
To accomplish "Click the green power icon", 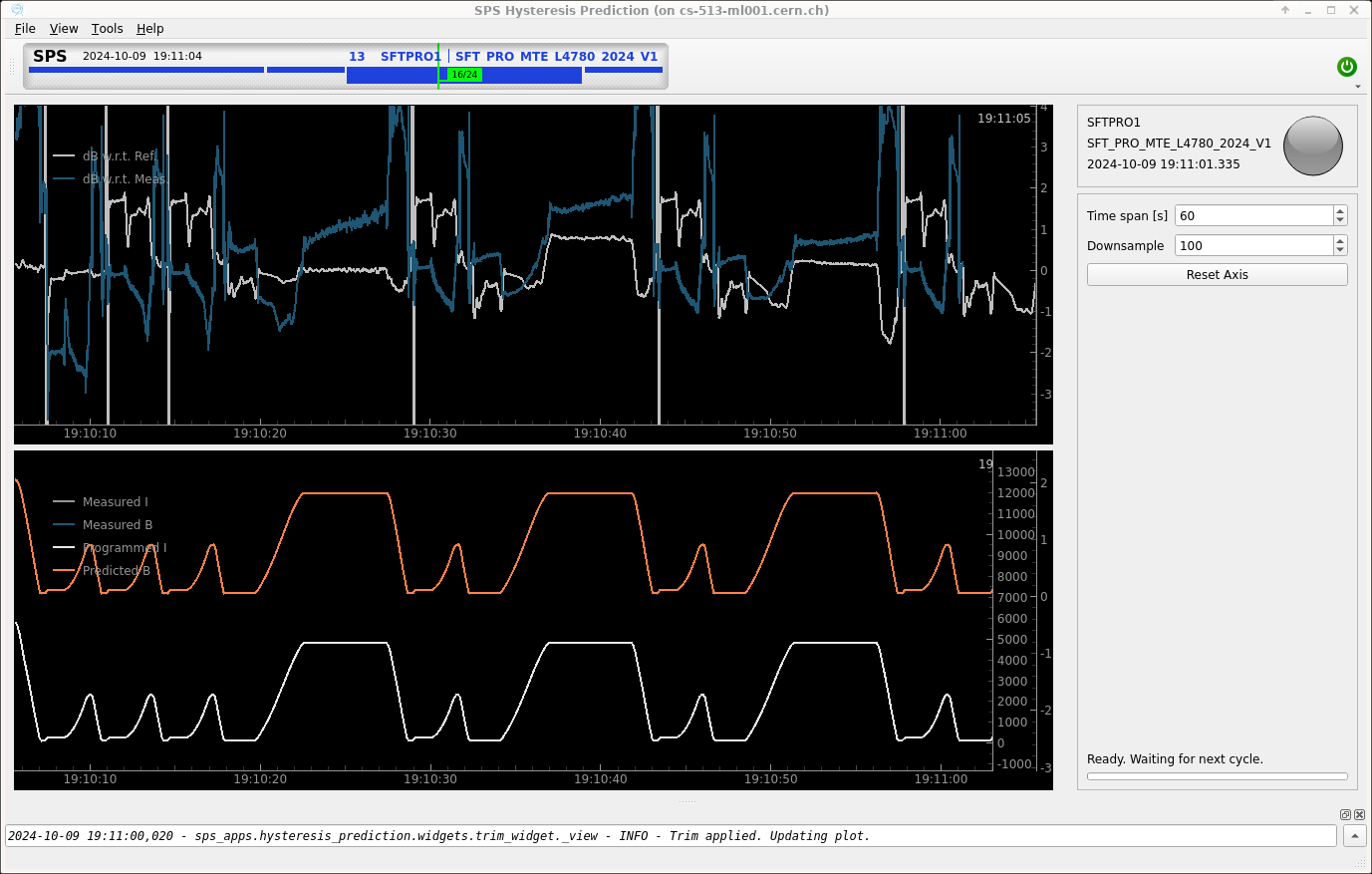I will 1346,67.
